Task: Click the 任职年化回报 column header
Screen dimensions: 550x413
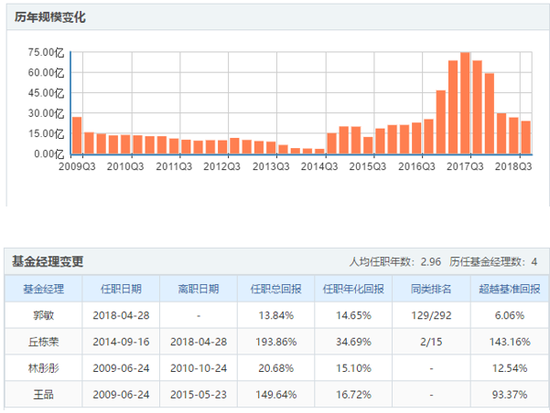Action: pos(354,289)
